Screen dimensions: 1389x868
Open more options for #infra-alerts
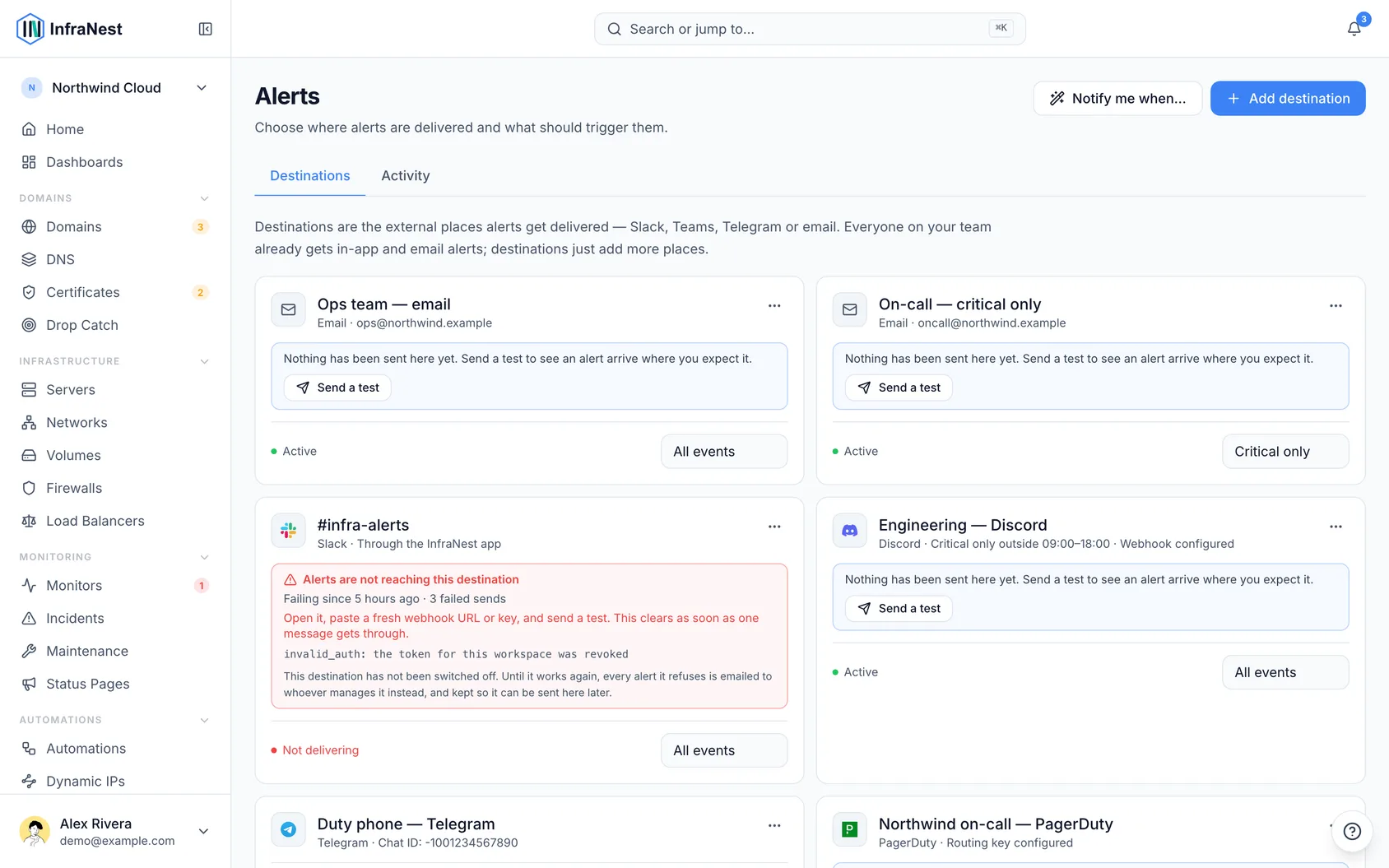[774, 527]
